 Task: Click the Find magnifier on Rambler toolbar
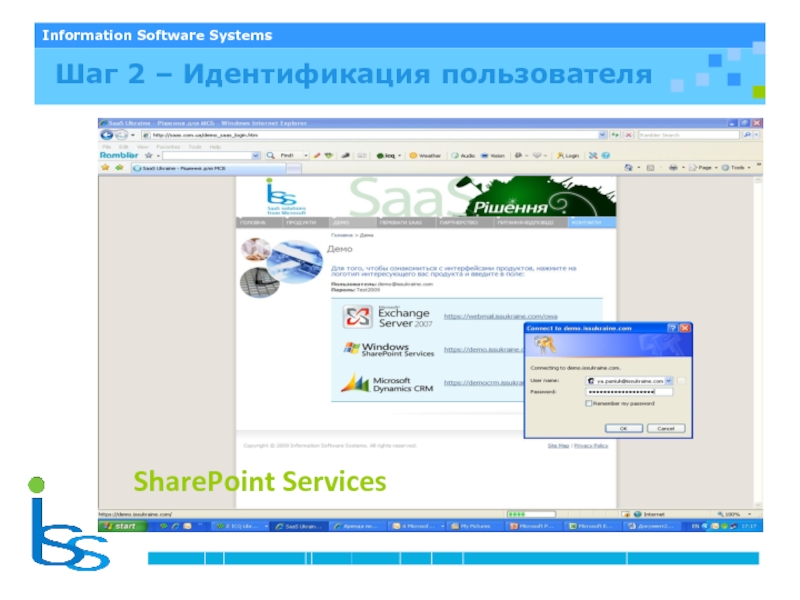270,155
